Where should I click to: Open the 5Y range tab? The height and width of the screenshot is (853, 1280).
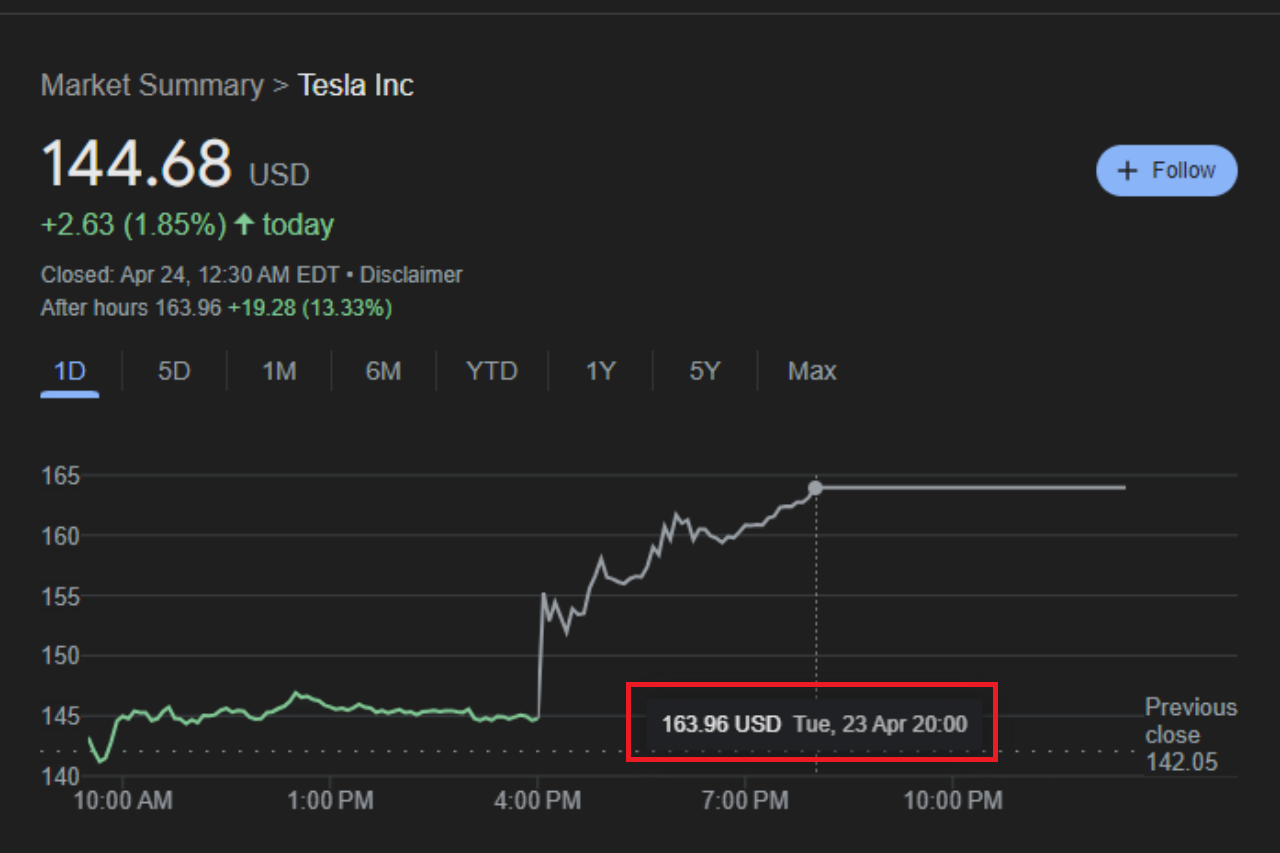[x=704, y=372]
